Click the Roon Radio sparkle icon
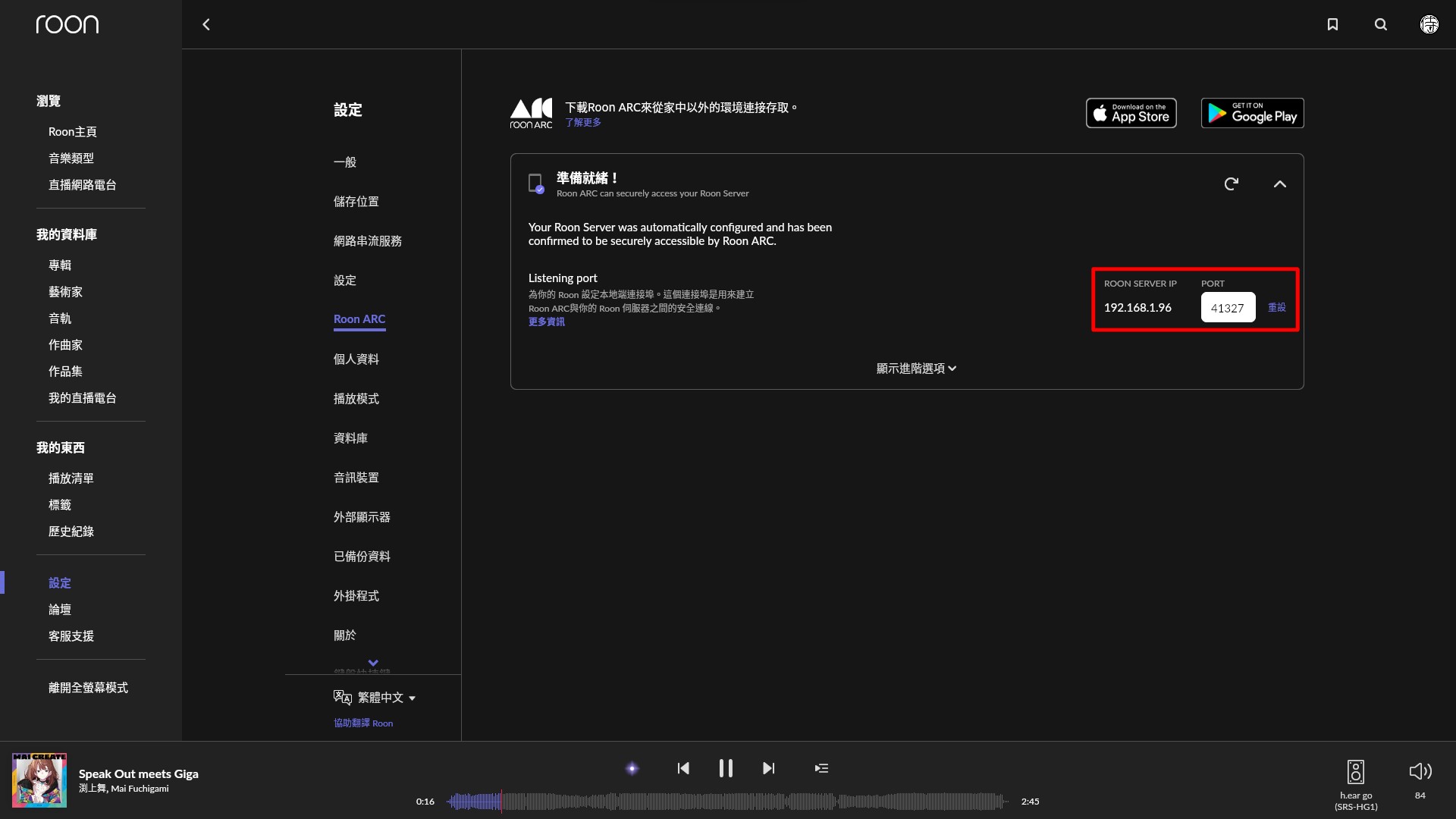The height and width of the screenshot is (819, 1456). click(632, 768)
